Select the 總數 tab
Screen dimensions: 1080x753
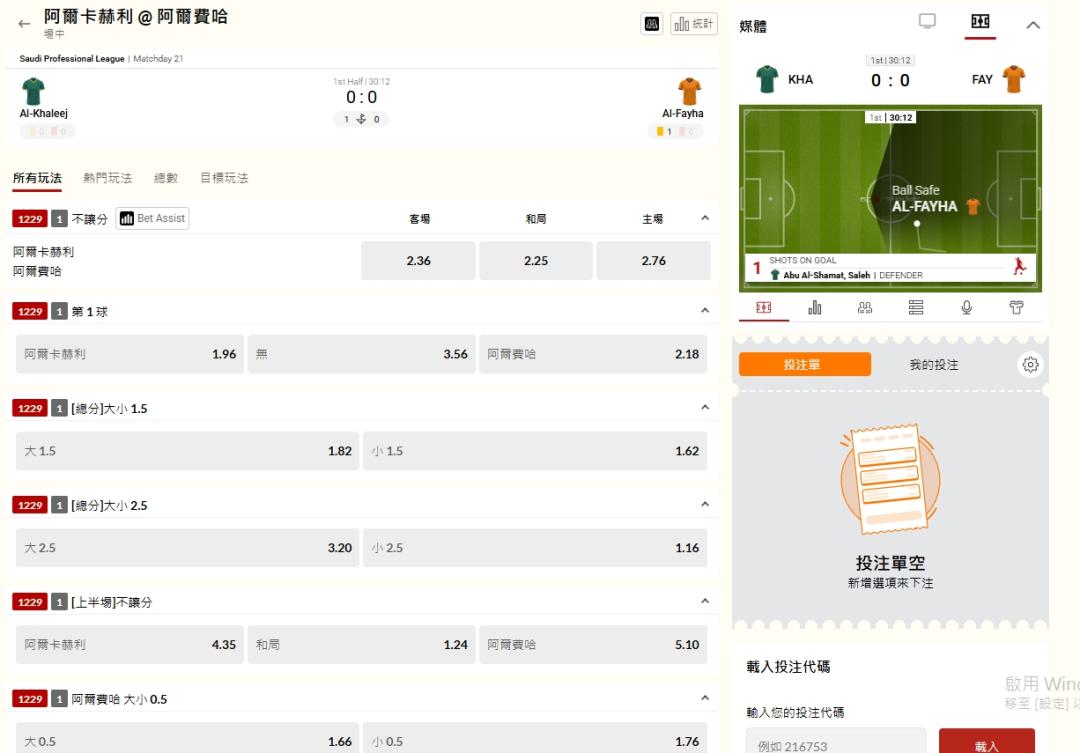(x=166, y=178)
